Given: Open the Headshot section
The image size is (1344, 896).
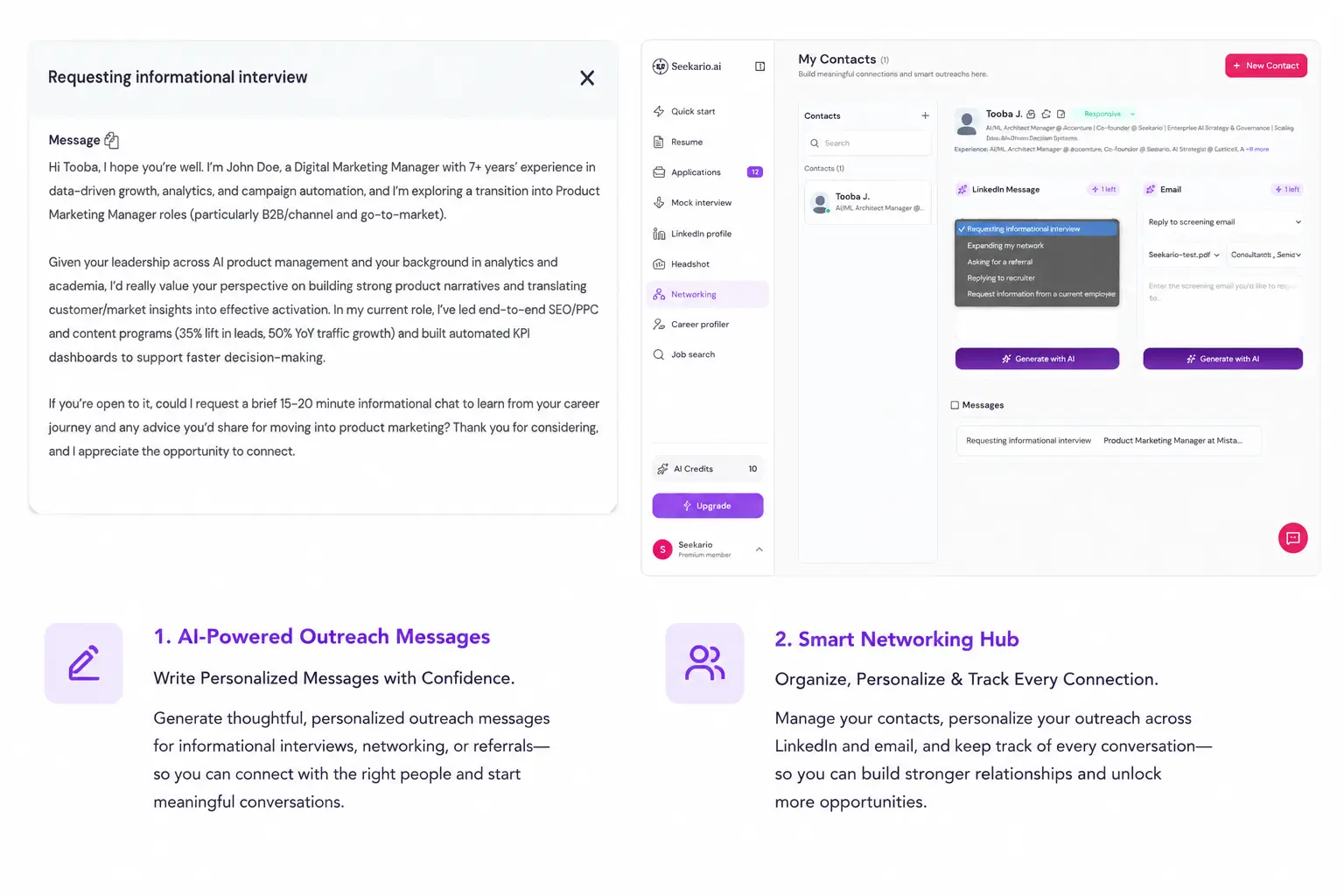Looking at the screenshot, I should [707, 264].
